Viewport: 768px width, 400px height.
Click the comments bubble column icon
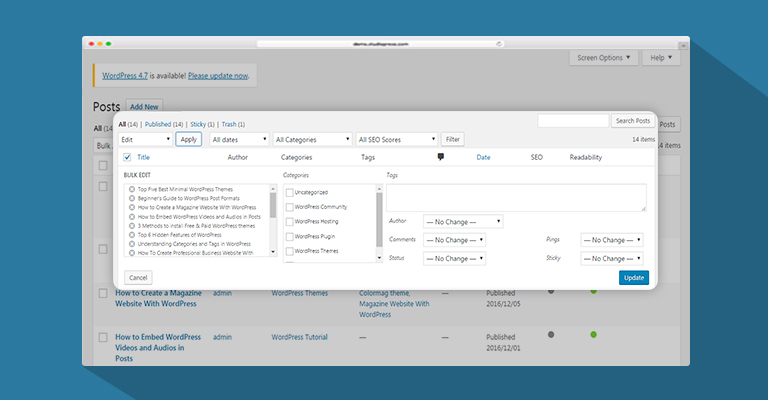point(441,157)
